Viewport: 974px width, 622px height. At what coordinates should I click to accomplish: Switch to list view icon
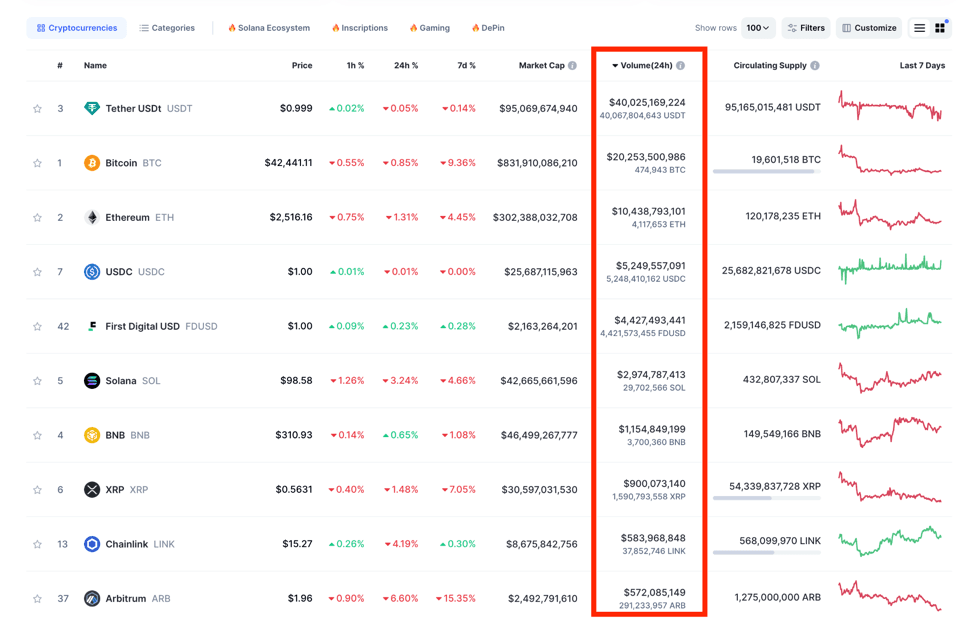pos(919,28)
